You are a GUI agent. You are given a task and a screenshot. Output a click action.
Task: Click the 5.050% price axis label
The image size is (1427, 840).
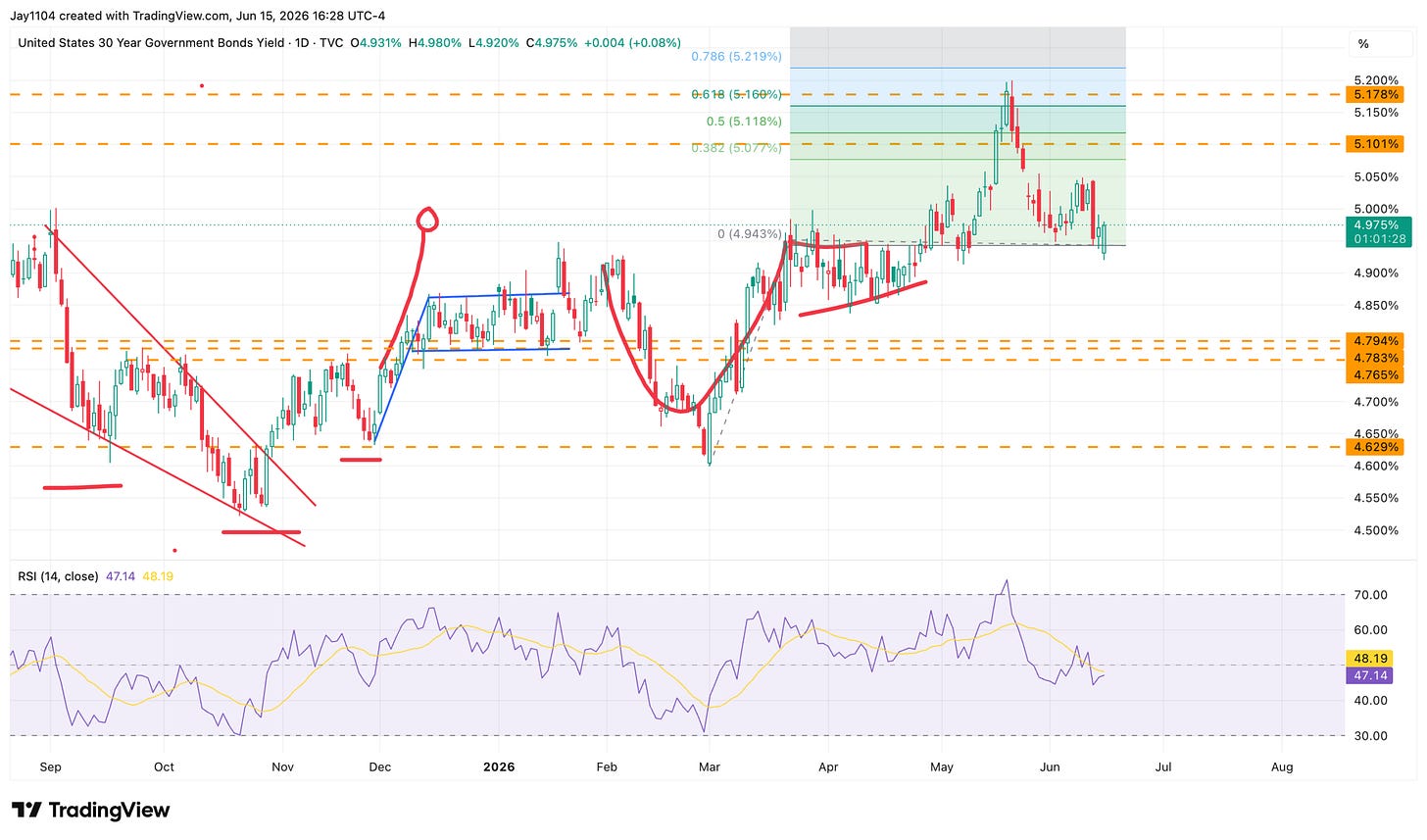[1376, 177]
